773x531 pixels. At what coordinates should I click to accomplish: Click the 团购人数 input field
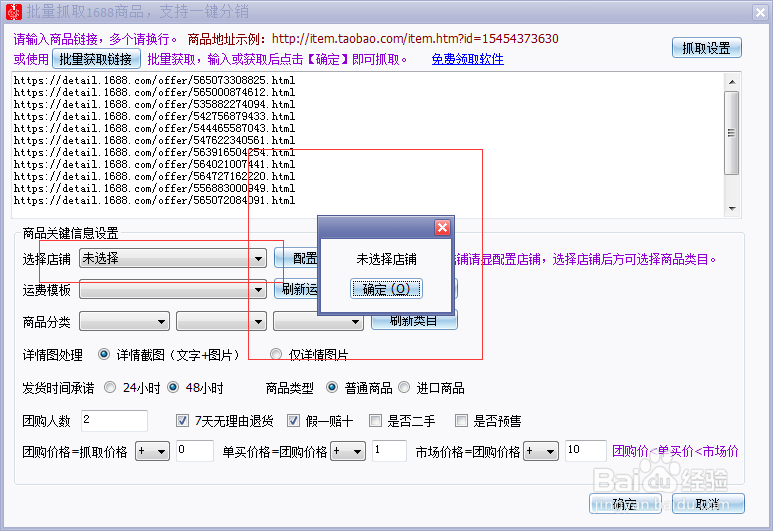(x=114, y=421)
